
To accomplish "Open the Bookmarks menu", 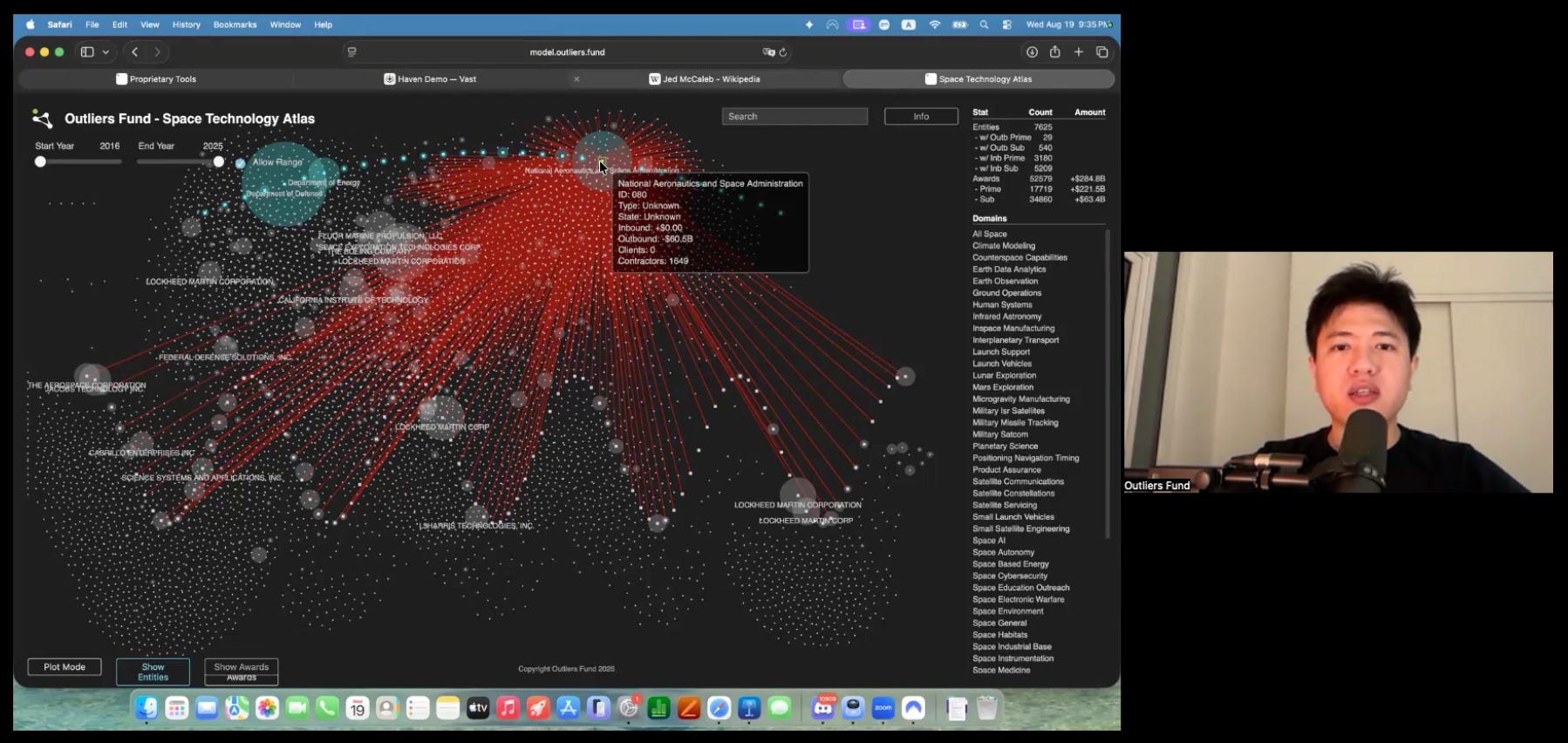I will click(235, 24).
